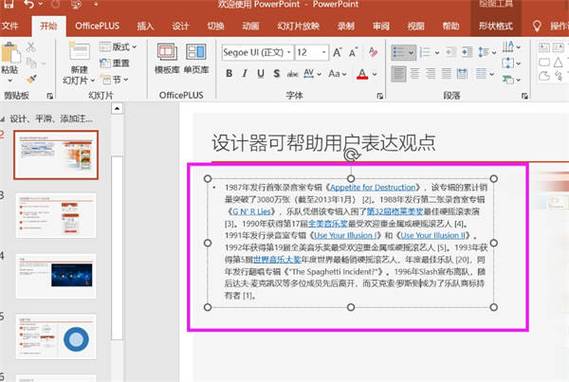Toggle justify text alignment
The width and height of the screenshot is (569, 382).
[446, 74]
